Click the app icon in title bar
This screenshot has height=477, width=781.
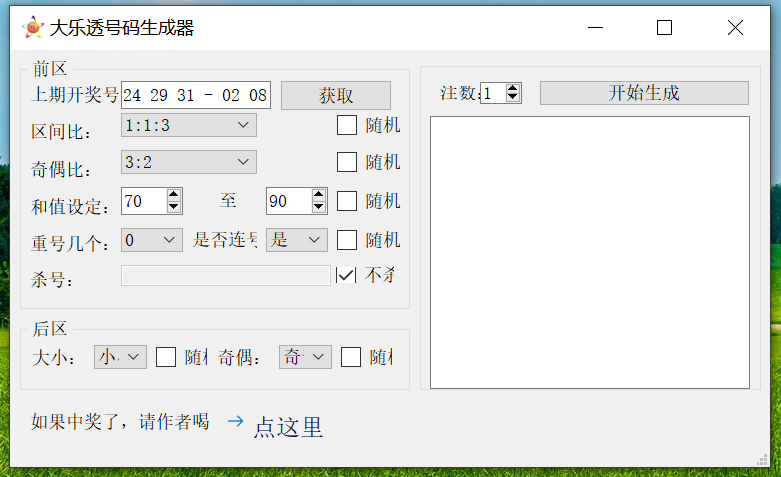coord(33,28)
